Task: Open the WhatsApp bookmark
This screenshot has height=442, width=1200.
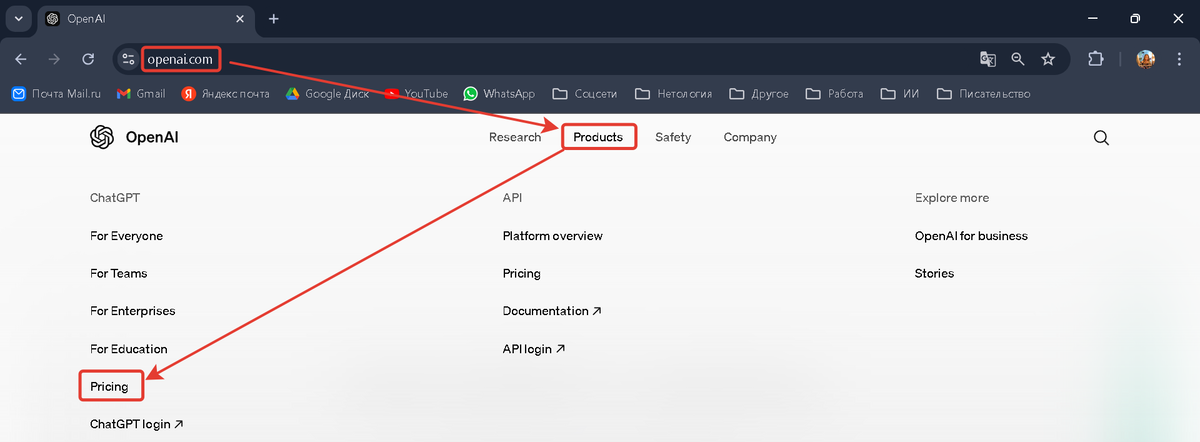Action: click(499, 94)
